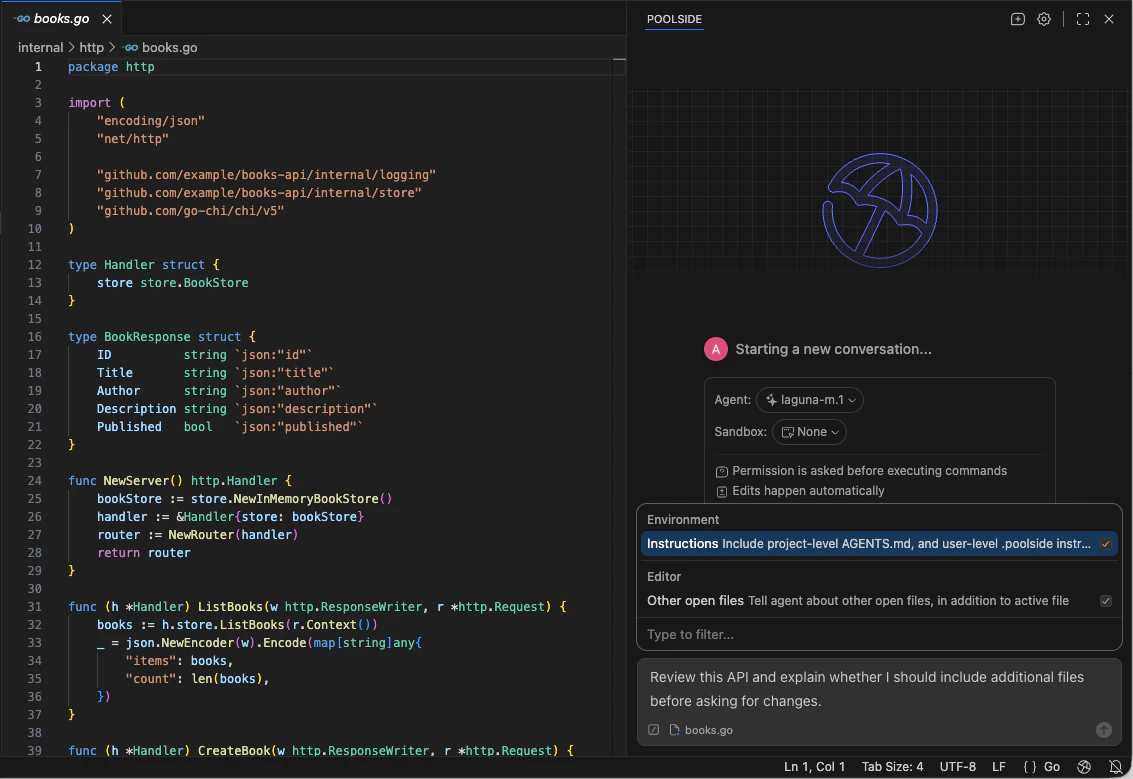Click line number 24 in the gutter
This screenshot has width=1133, height=779.
pyautogui.click(x=35, y=481)
